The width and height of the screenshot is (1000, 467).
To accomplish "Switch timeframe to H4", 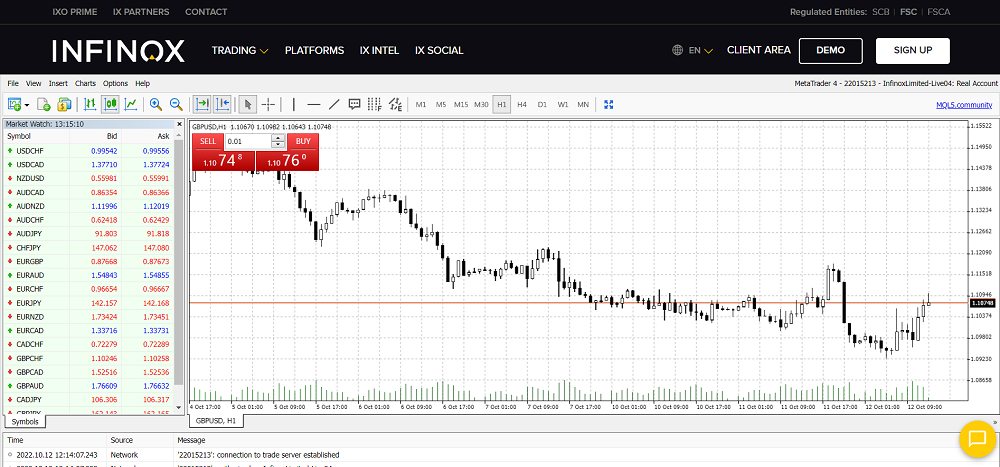I will coord(522,105).
